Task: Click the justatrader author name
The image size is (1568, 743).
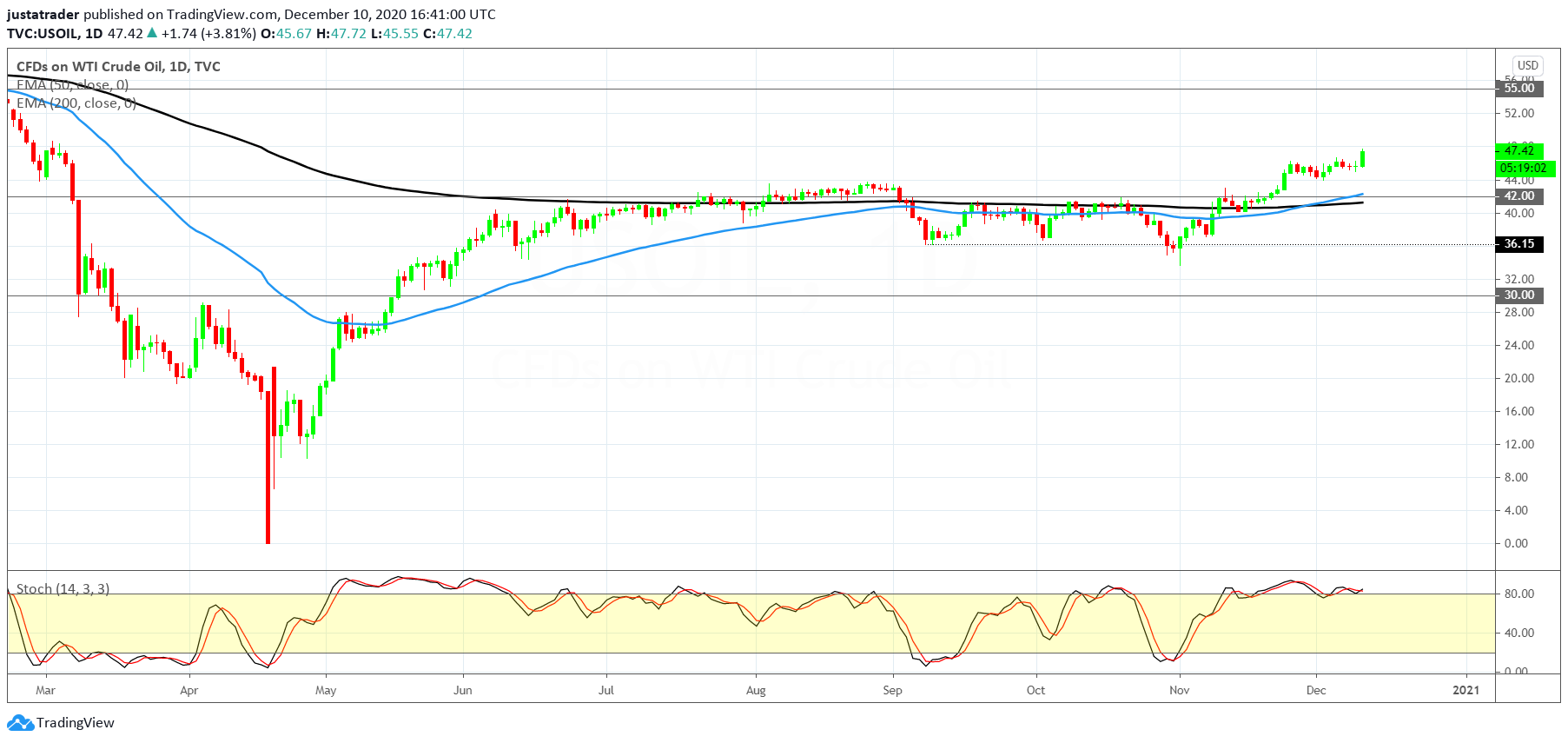Action: pyautogui.click(x=43, y=14)
